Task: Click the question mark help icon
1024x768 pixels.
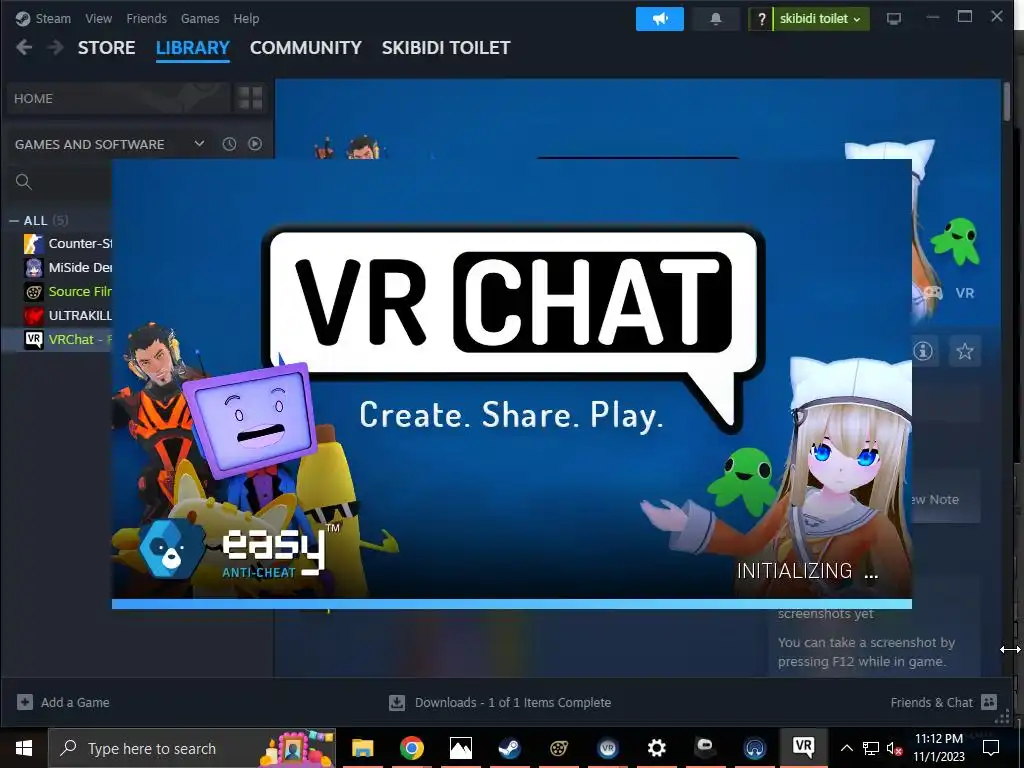Action: (761, 19)
